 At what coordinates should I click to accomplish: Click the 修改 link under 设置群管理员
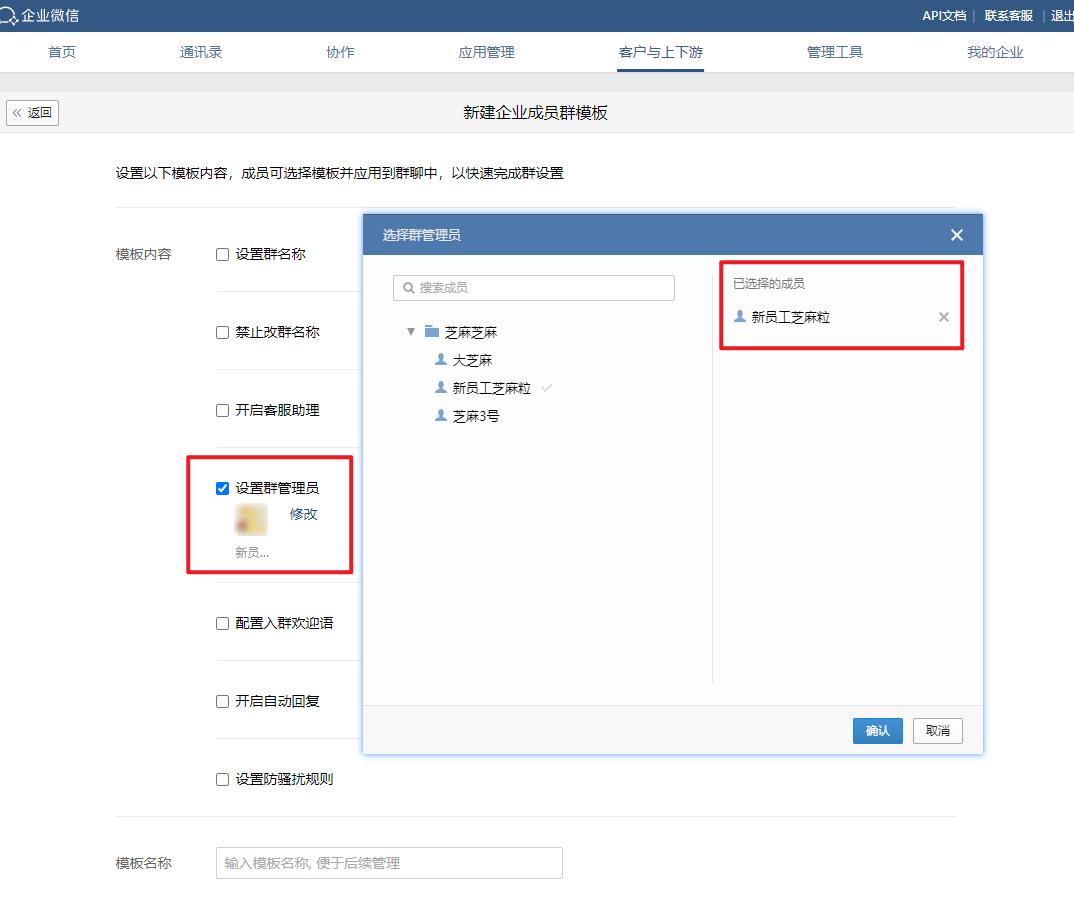303,514
